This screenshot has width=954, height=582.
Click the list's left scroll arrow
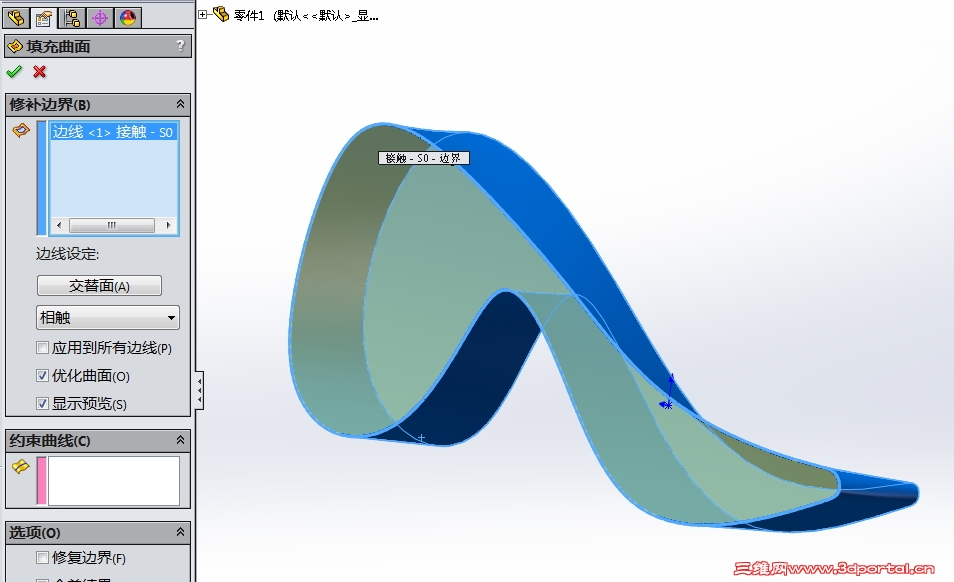tap(58, 225)
